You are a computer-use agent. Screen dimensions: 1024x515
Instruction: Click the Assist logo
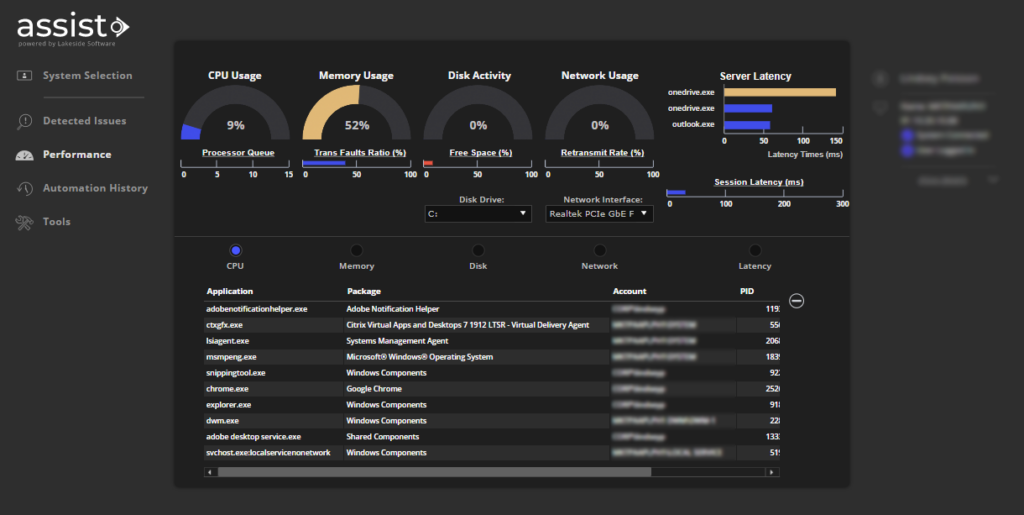[x=73, y=29]
